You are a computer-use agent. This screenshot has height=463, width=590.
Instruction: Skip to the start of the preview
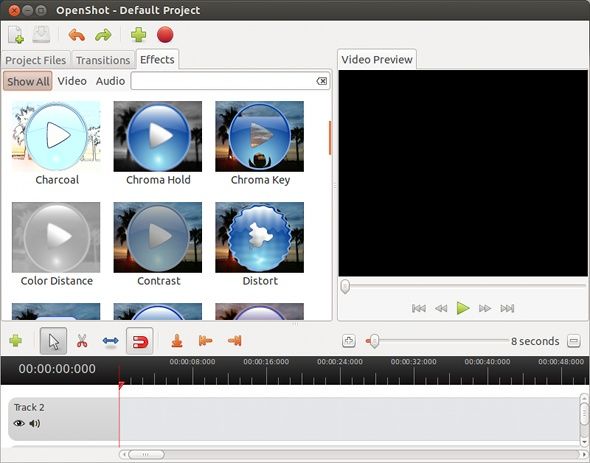(419, 308)
